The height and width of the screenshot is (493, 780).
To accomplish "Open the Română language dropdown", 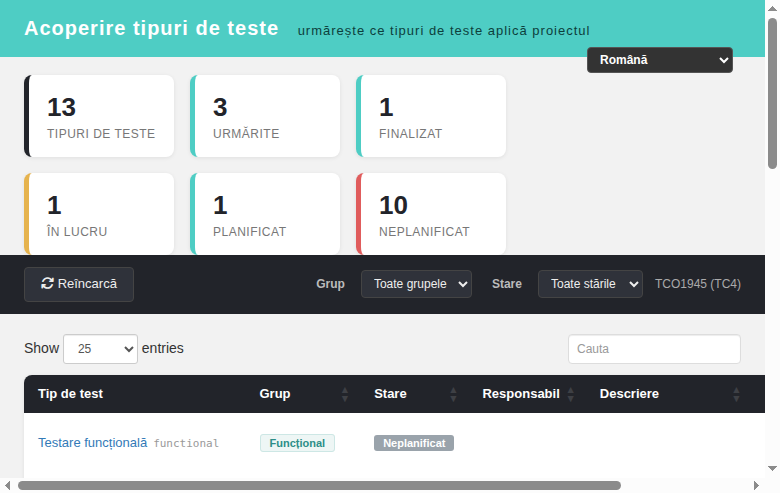I will pyautogui.click(x=660, y=60).
